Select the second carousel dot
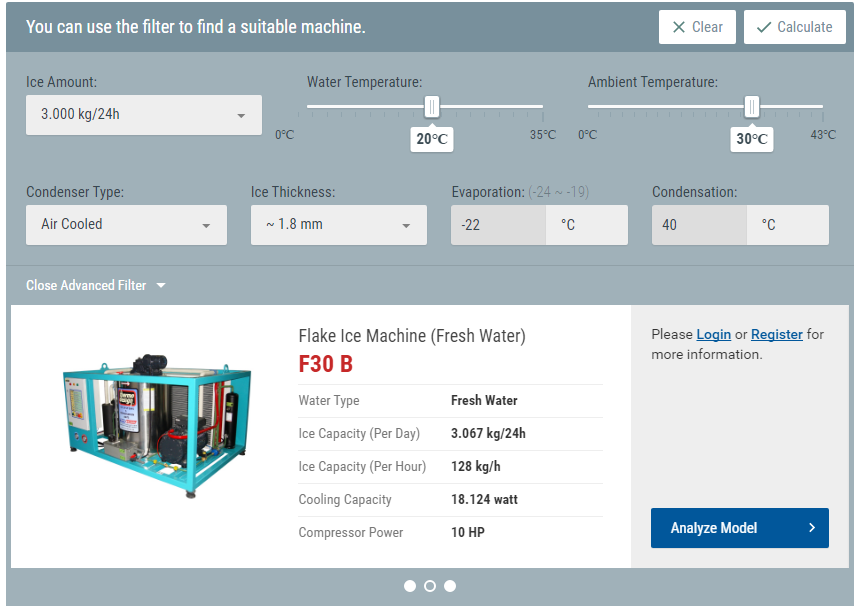The image size is (860, 609). [430, 586]
